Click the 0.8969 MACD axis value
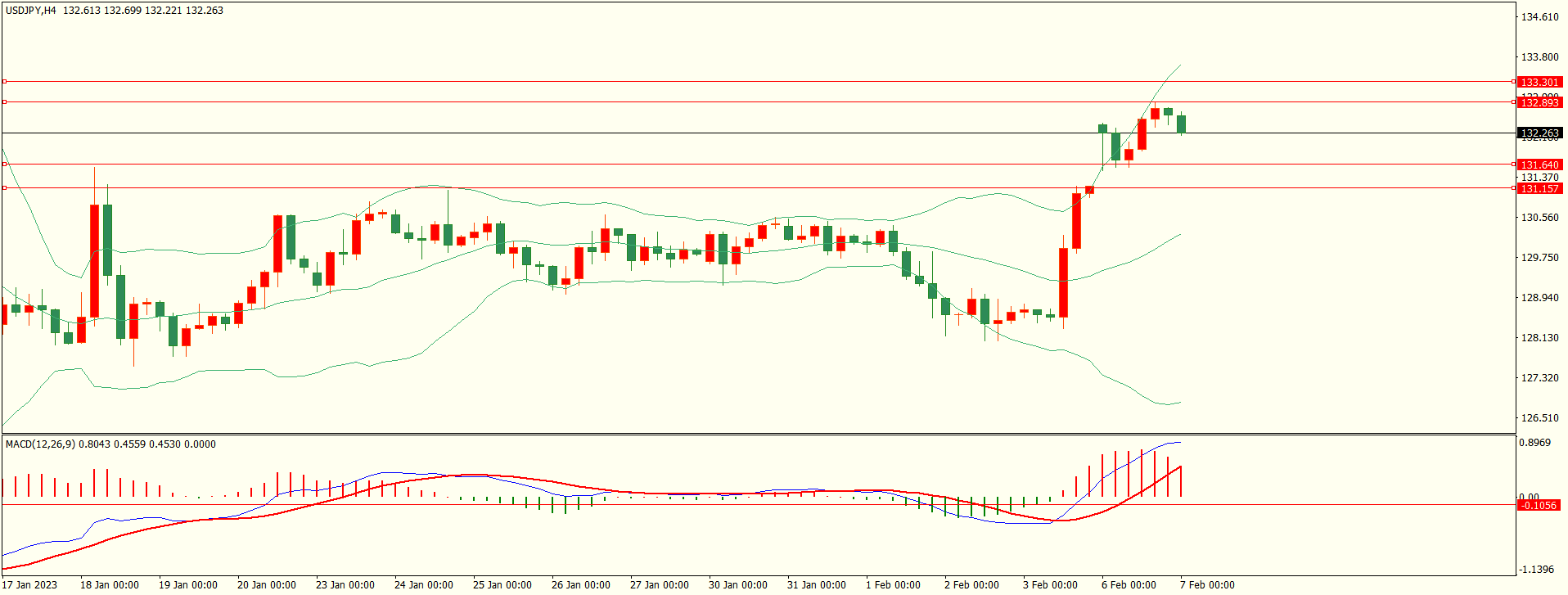1568x595 pixels. coord(1534,443)
